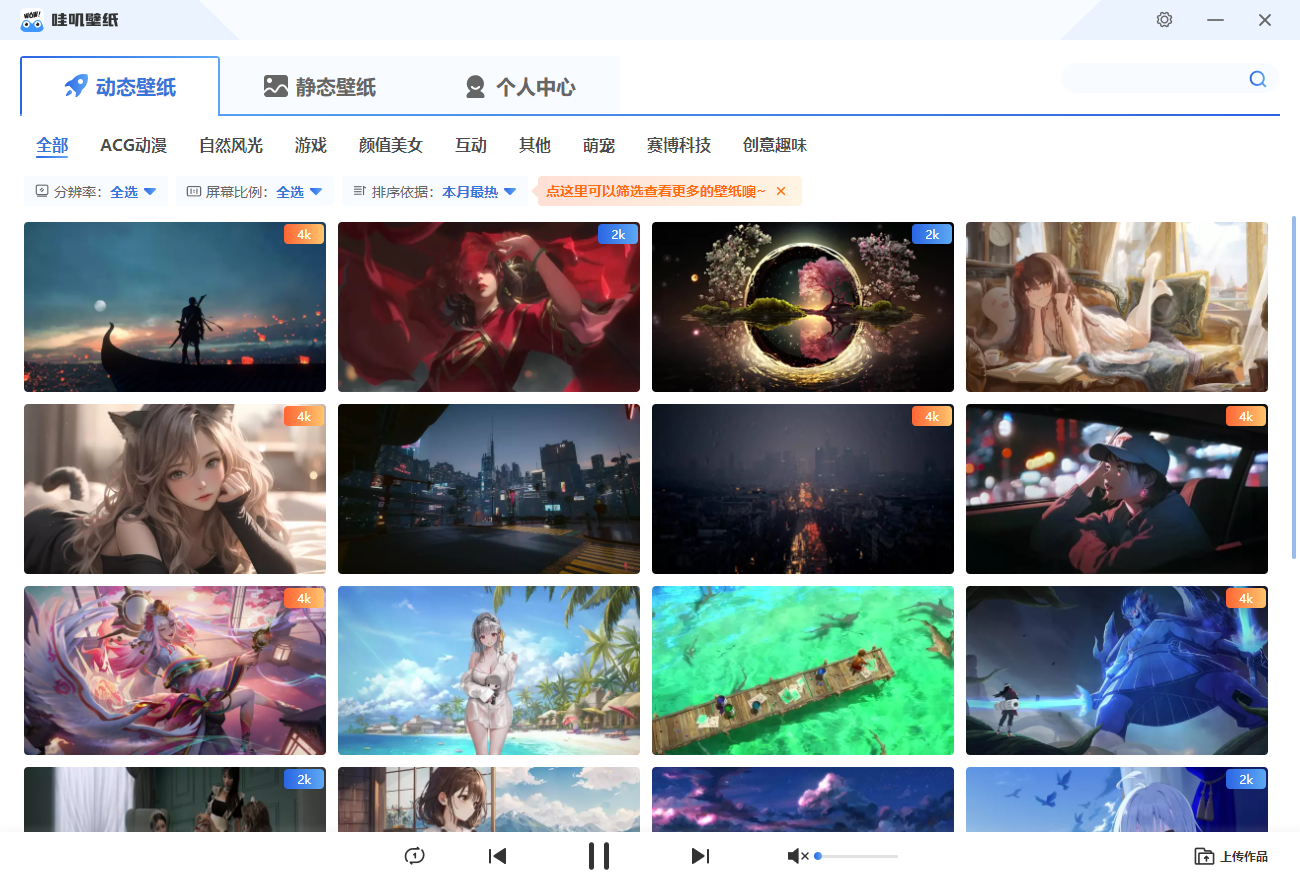The width and height of the screenshot is (1300, 880).
Task: Click the search magnifier icon
Action: [x=1257, y=78]
